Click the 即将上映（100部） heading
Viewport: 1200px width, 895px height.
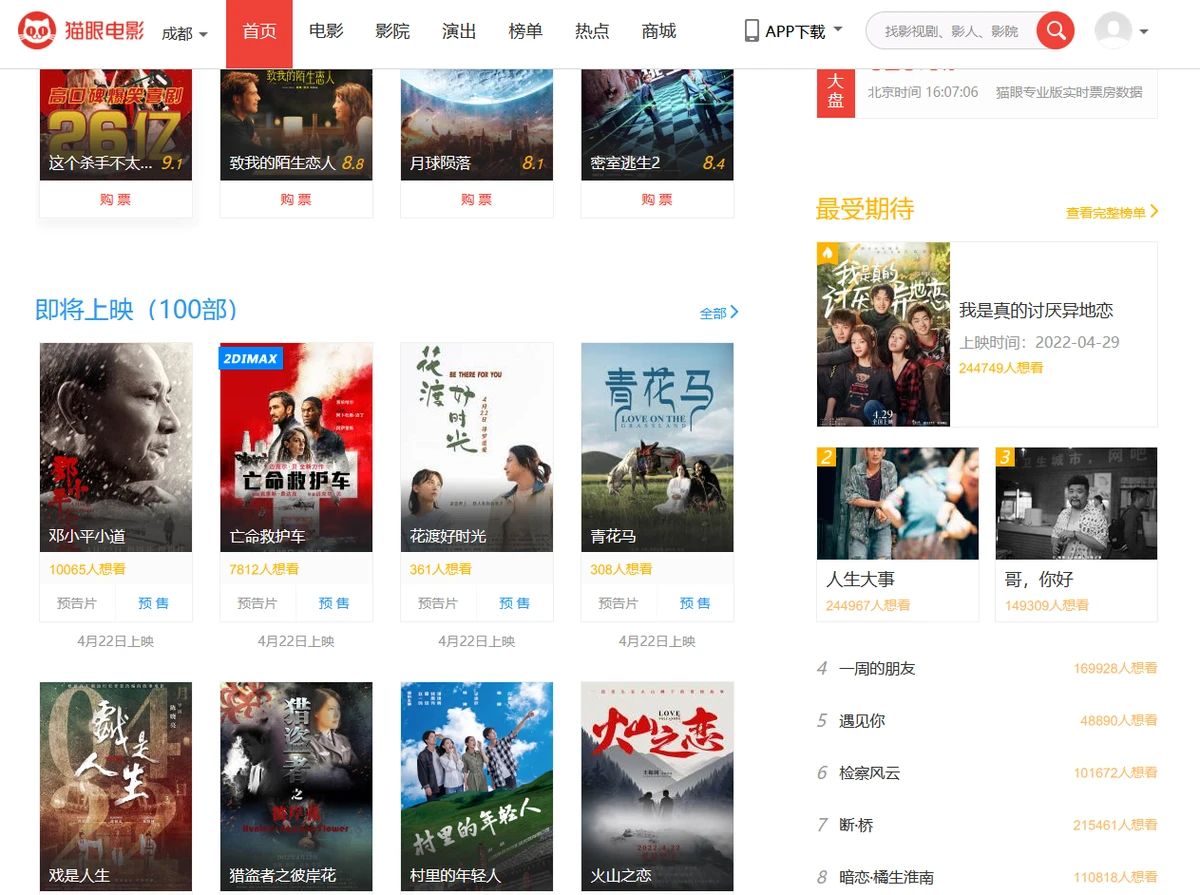[x=138, y=310]
